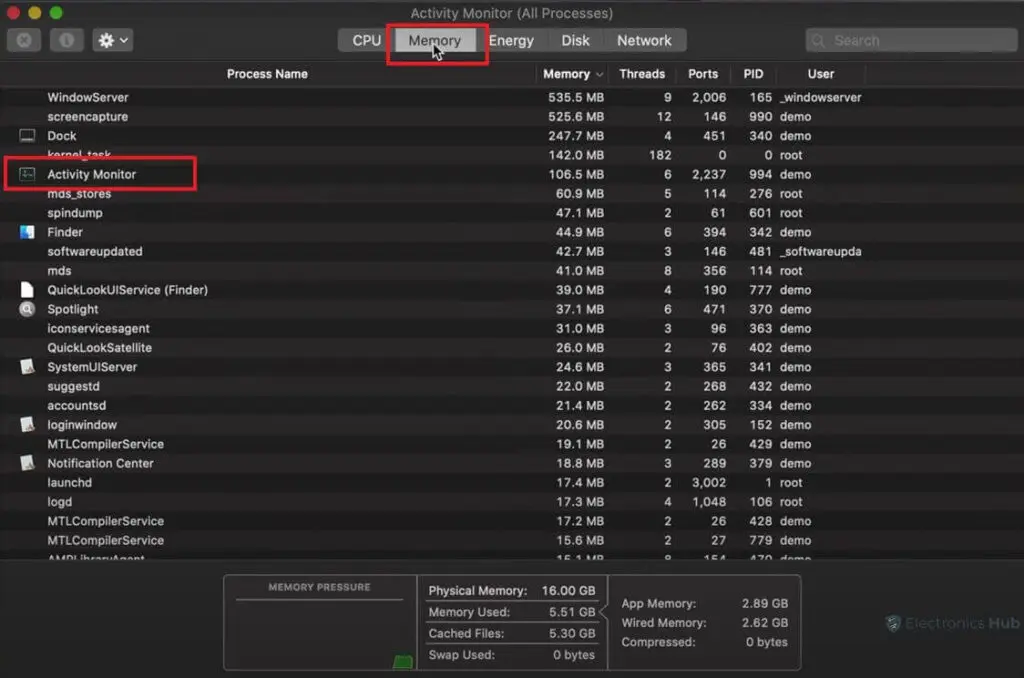Switch to the CPU tab
Viewport: 1024px width, 678px height.
(366, 41)
